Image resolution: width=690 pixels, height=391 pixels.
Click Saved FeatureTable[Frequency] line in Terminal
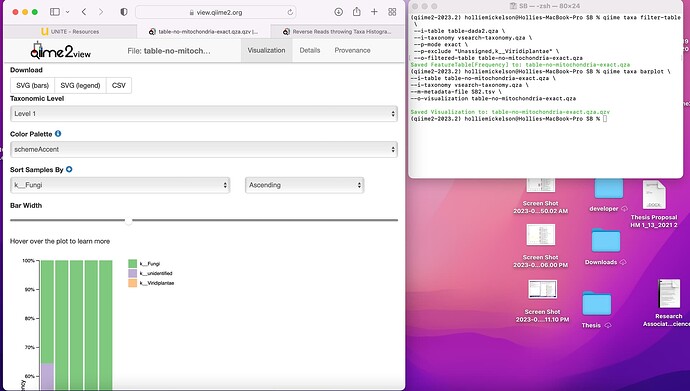pyautogui.click(x=520, y=65)
